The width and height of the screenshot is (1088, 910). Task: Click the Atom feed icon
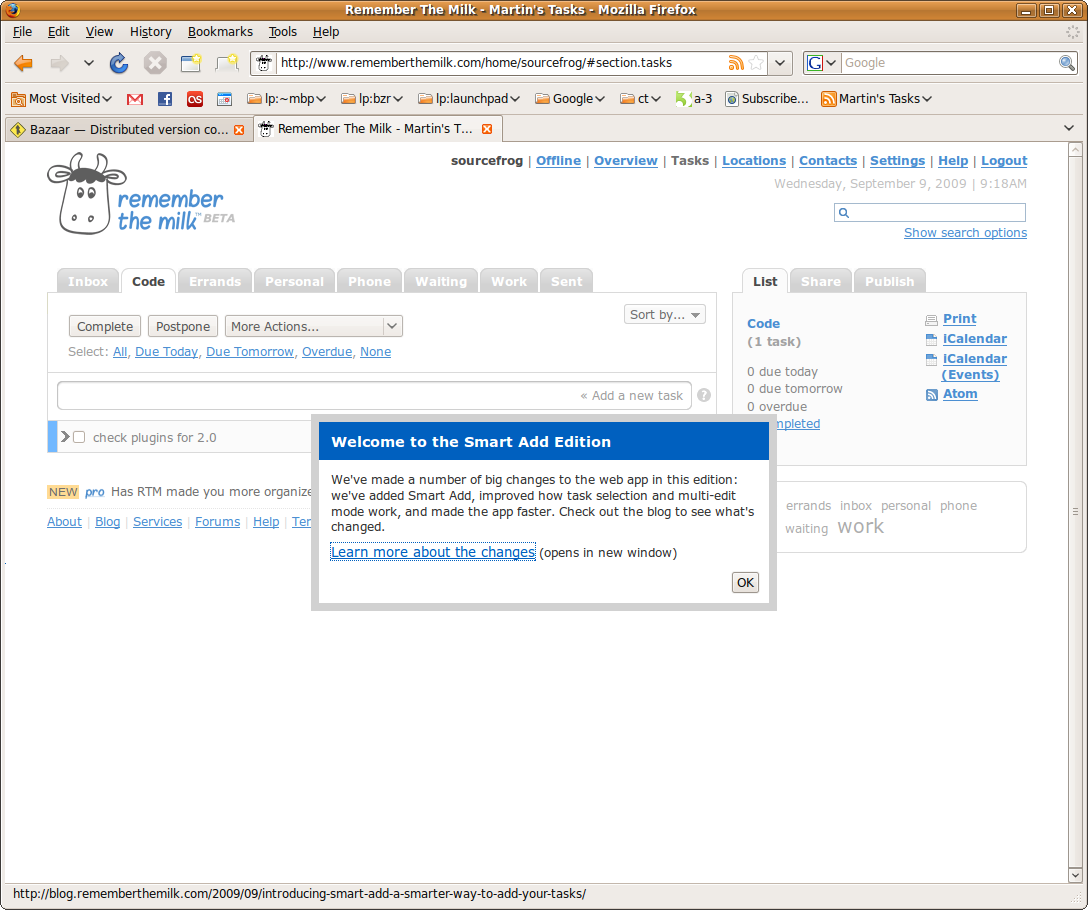click(x=931, y=395)
